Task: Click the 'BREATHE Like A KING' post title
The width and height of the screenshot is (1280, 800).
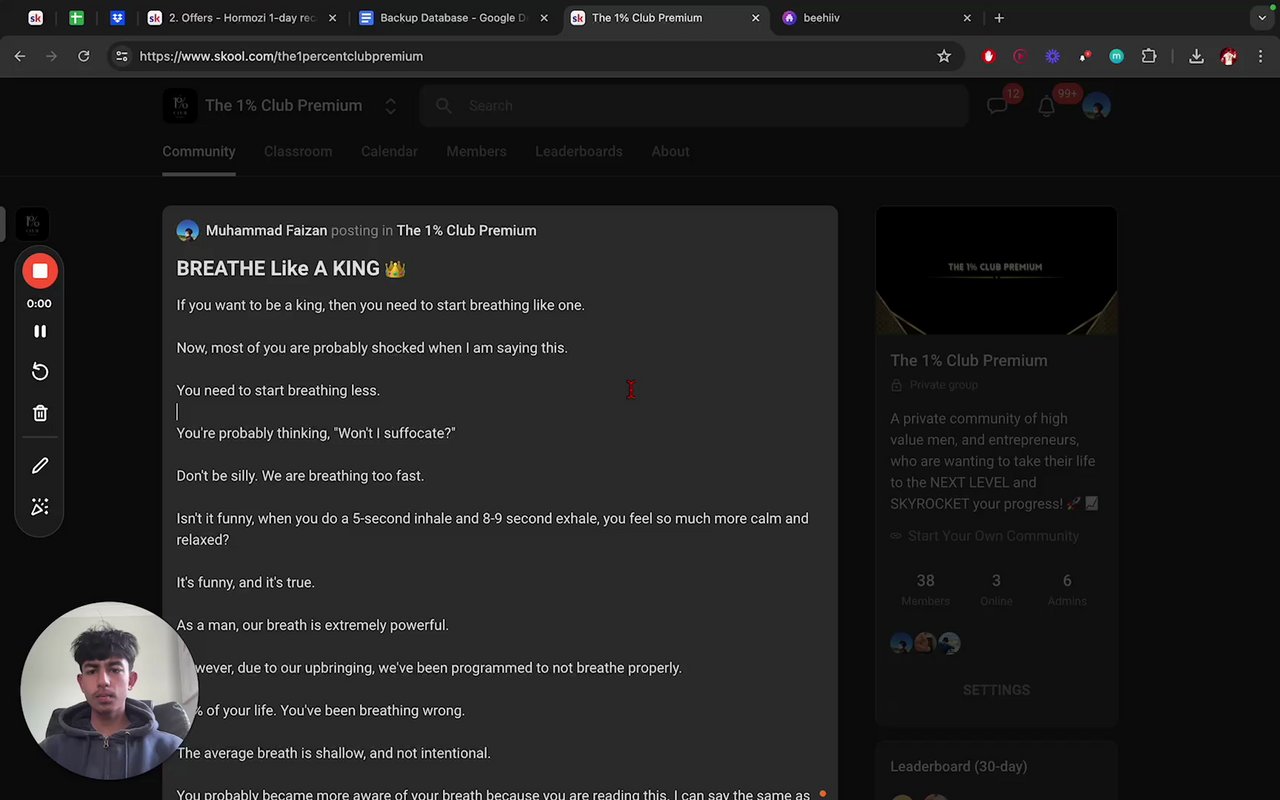Action: [291, 268]
